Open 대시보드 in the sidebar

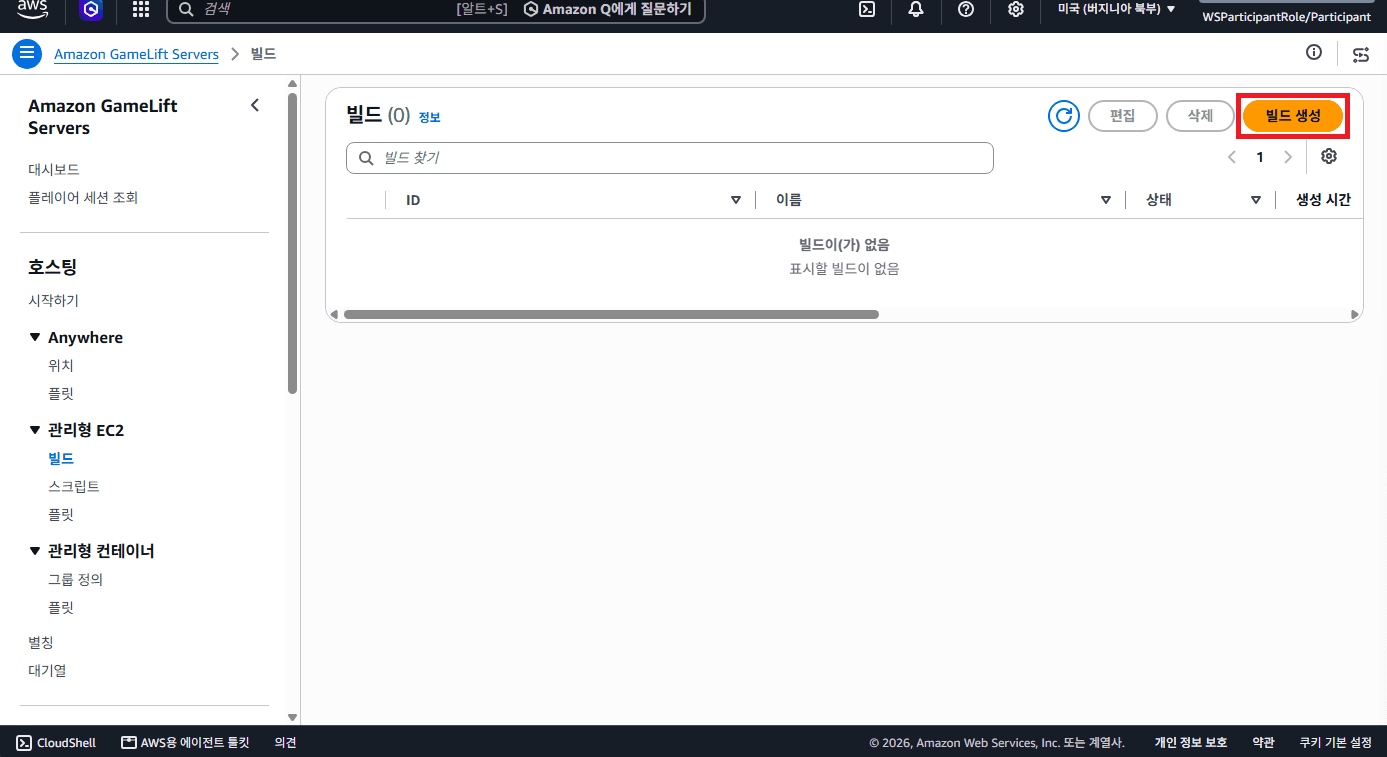(54, 170)
